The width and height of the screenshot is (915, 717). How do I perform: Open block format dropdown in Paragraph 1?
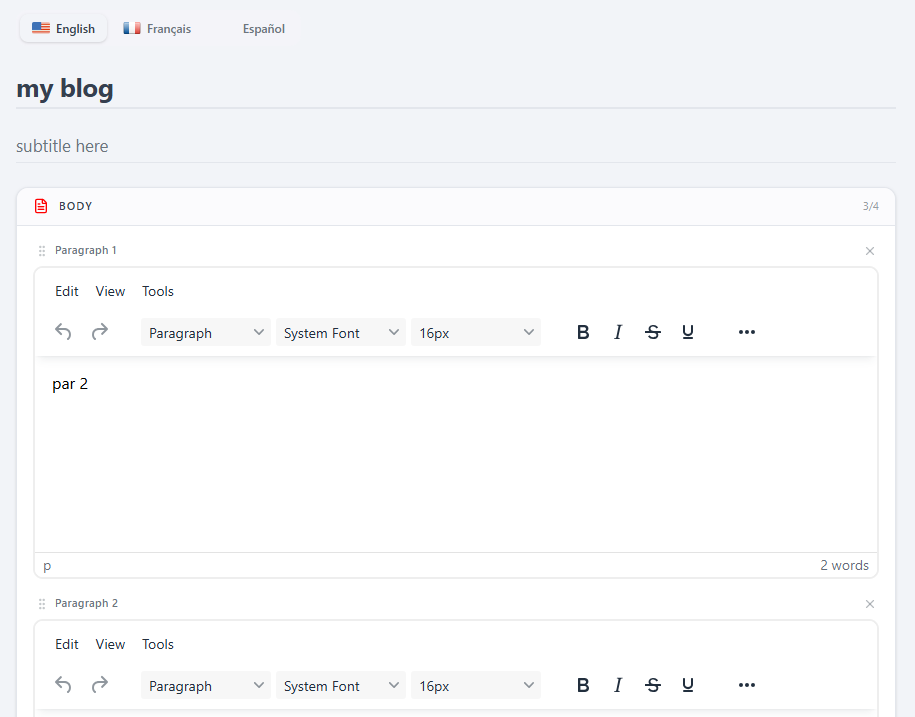(206, 333)
